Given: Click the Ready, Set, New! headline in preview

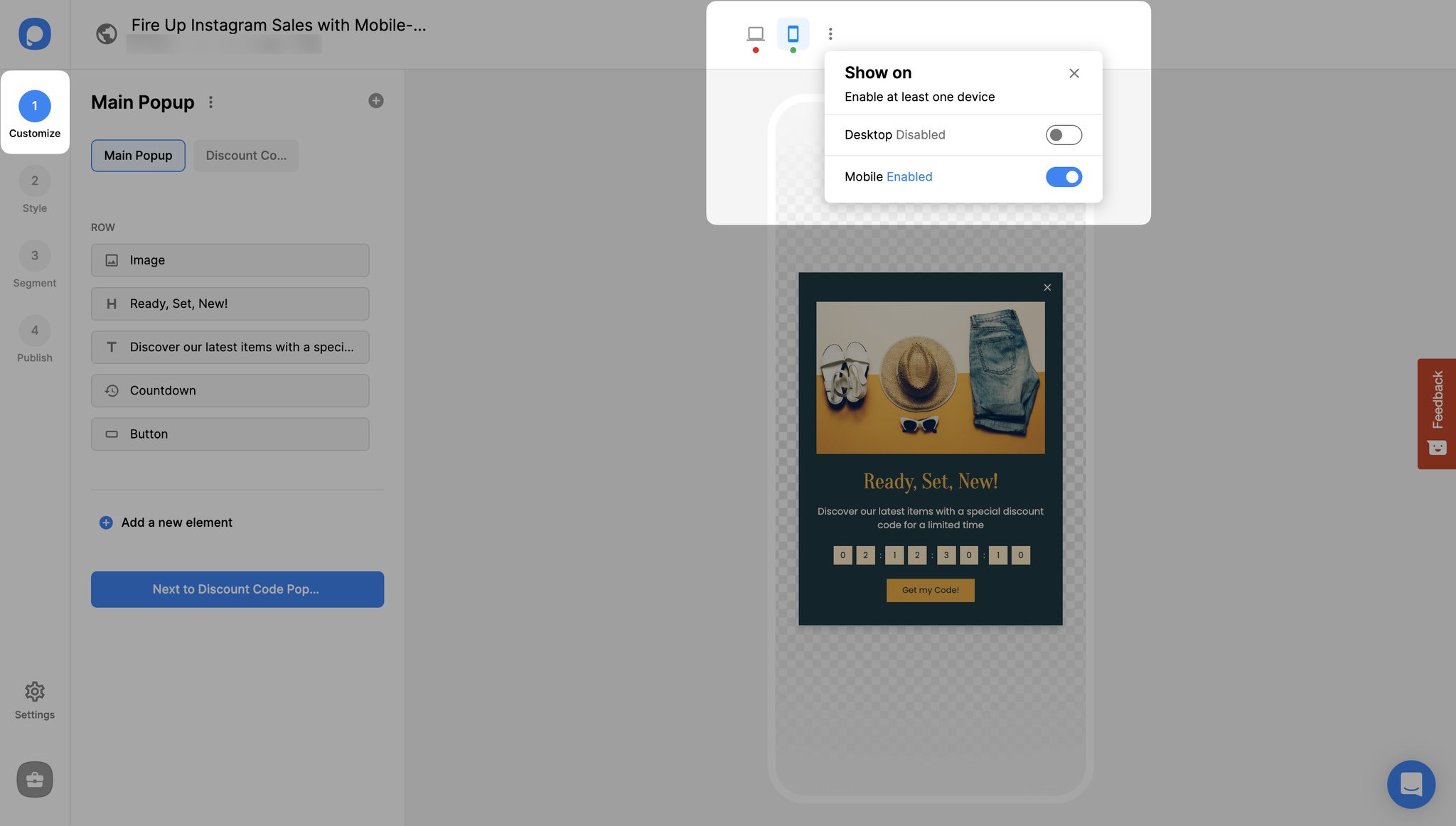Looking at the screenshot, I should pos(931,481).
